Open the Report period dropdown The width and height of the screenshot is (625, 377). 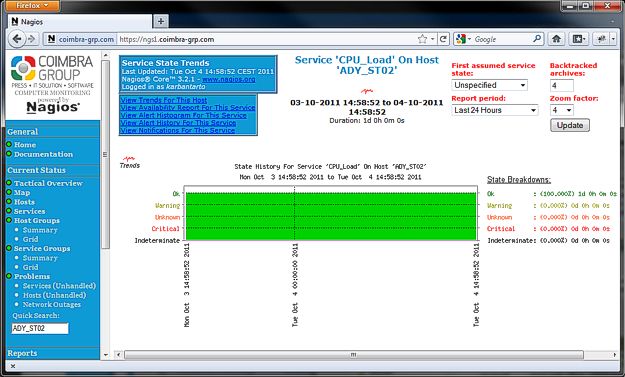495,110
